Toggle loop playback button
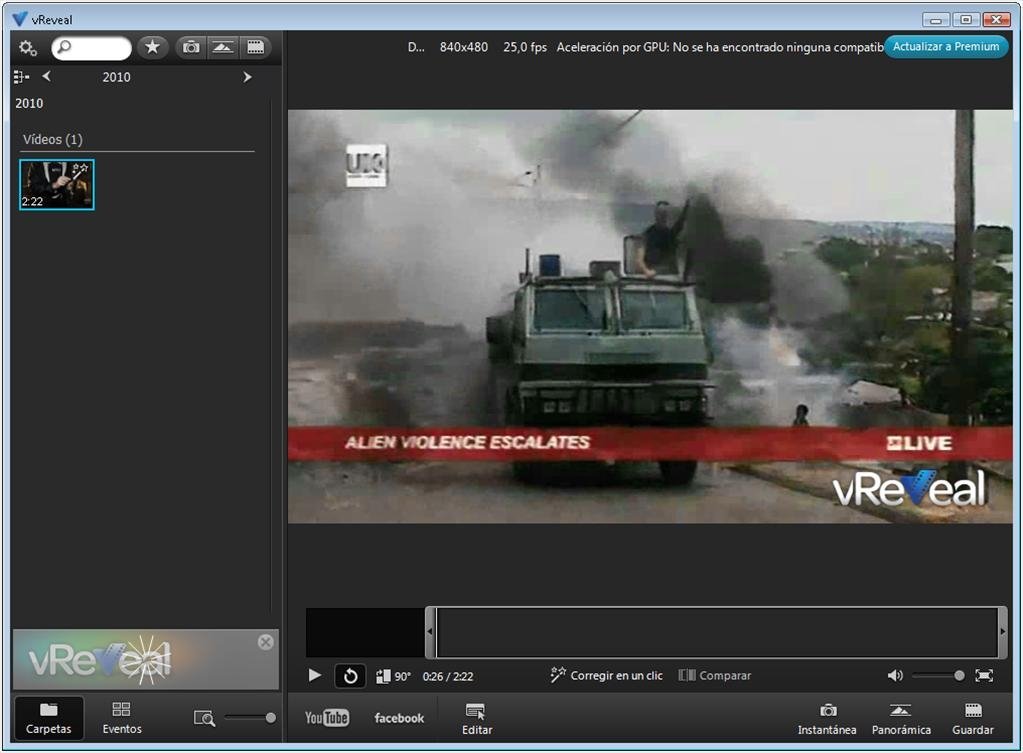Viewport: 1023px width, 753px height. click(350, 676)
